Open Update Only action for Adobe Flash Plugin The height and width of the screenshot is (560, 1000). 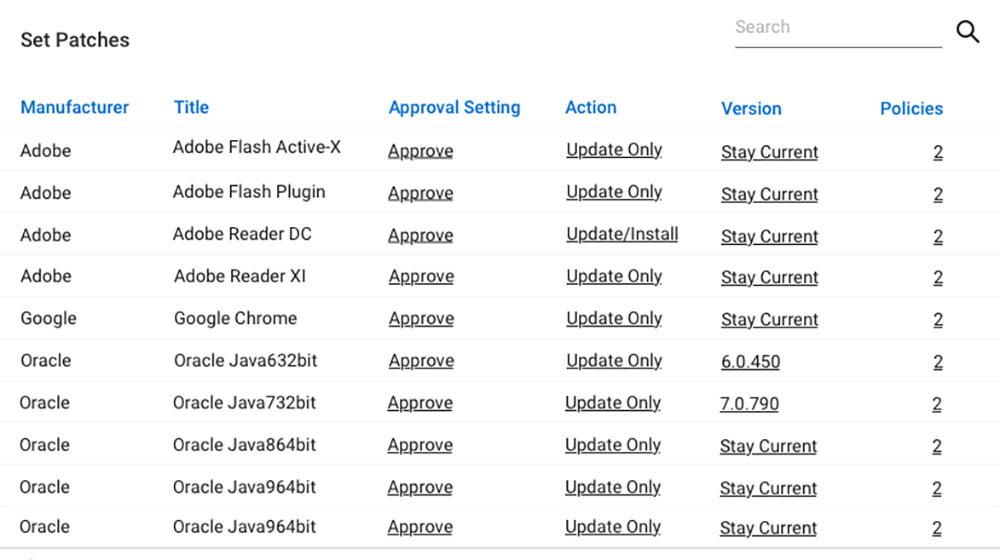click(614, 192)
